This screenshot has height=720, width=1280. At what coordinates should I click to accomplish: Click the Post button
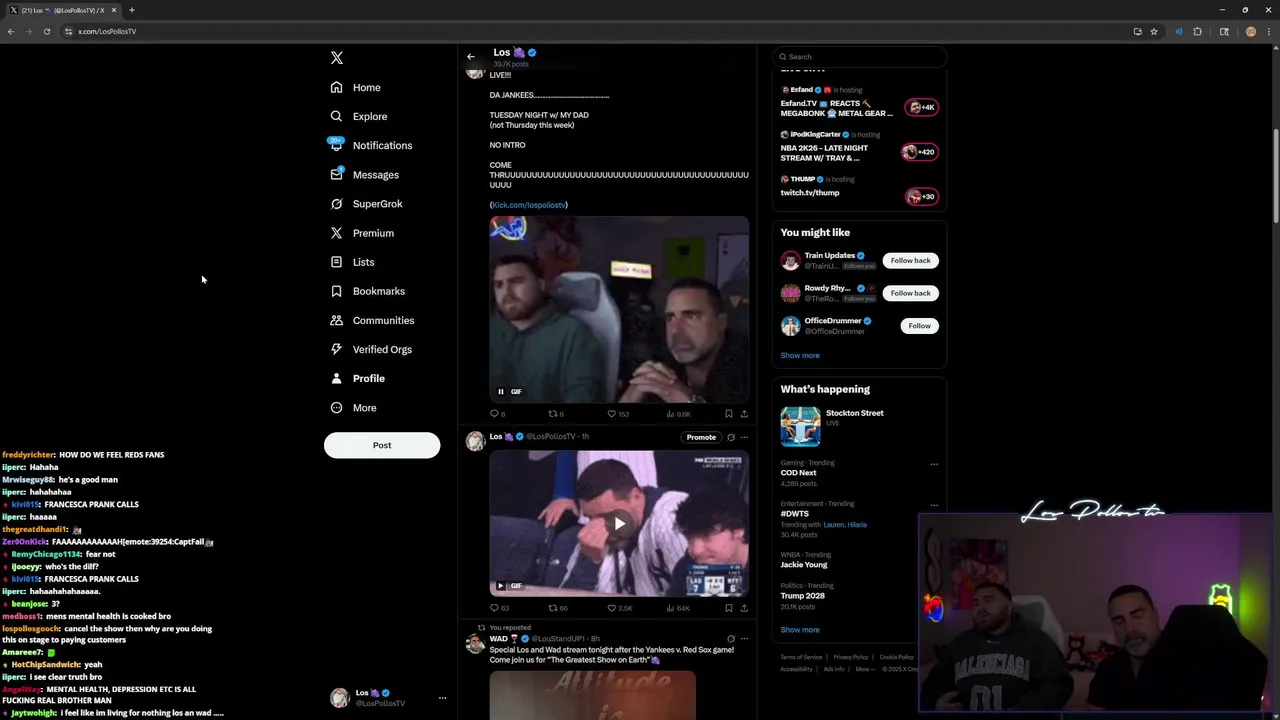point(382,445)
